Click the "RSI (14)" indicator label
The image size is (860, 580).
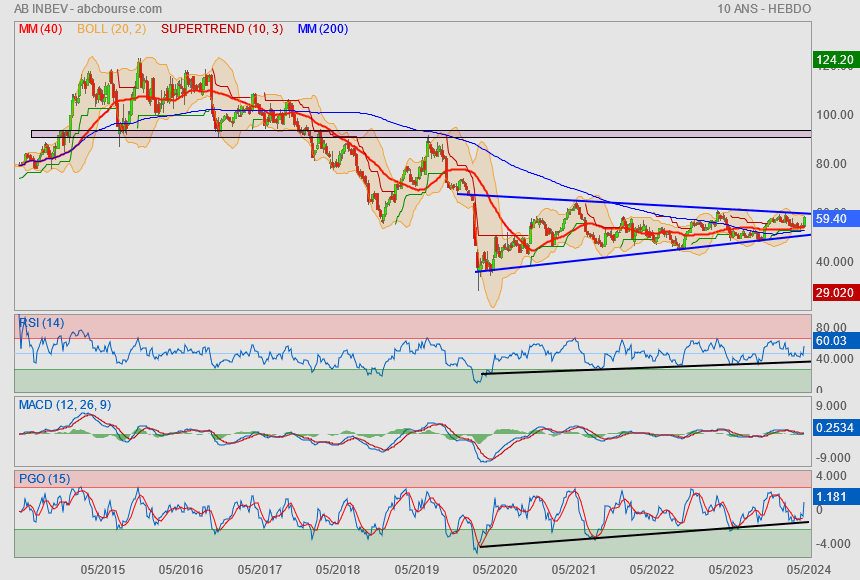(42, 323)
